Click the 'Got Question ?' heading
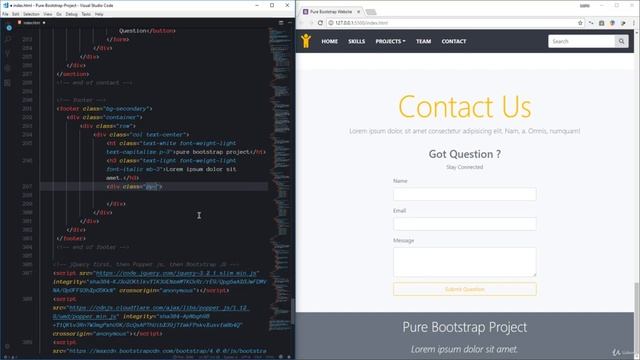This screenshot has width=640, height=360. pyautogui.click(x=464, y=154)
